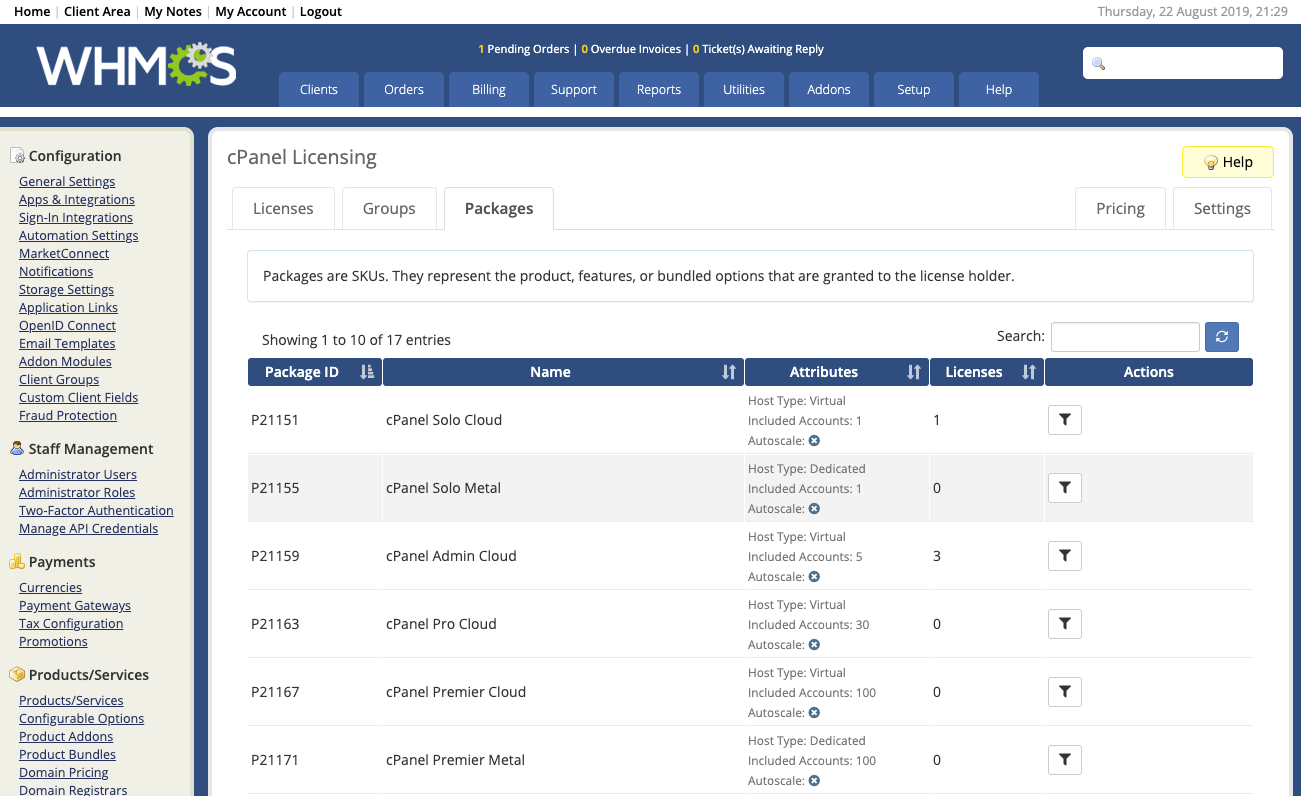The height and width of the screenshot is (796, 1301).
Task: Go to Home link
Action: (32, 11)
